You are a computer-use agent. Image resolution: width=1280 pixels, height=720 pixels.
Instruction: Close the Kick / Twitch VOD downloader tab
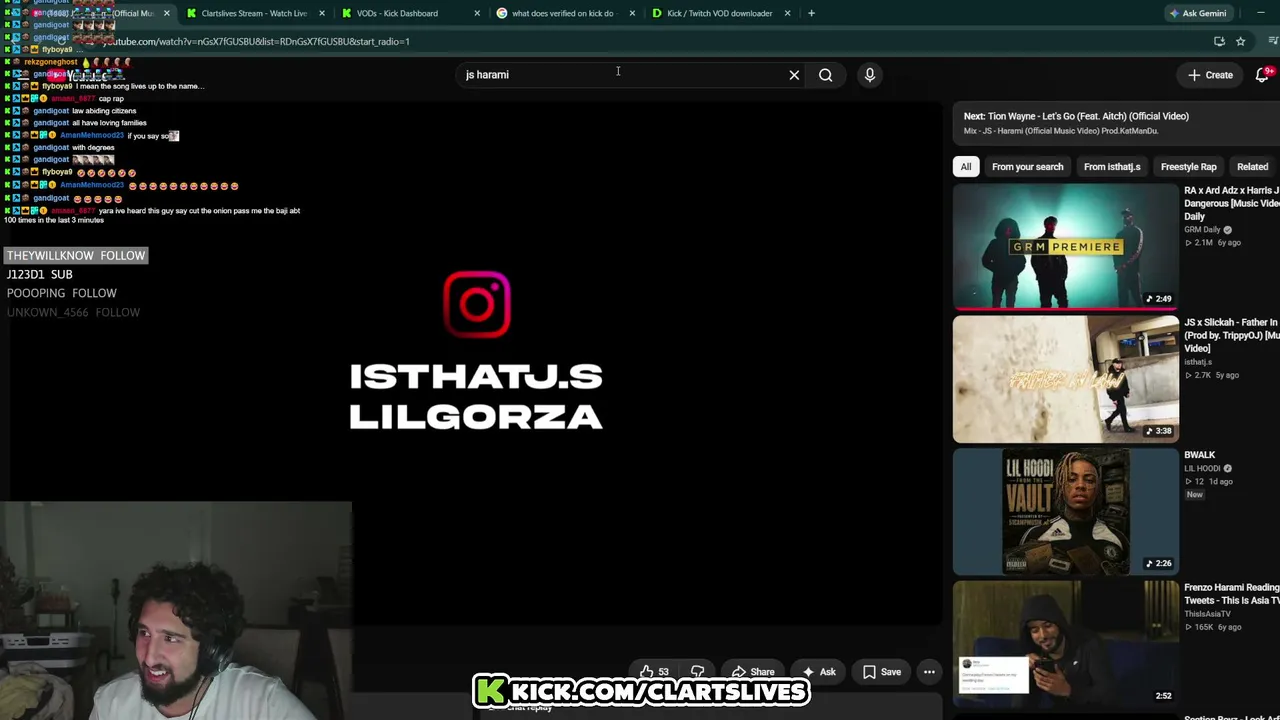pyautogui.click(x=788, y=13)
